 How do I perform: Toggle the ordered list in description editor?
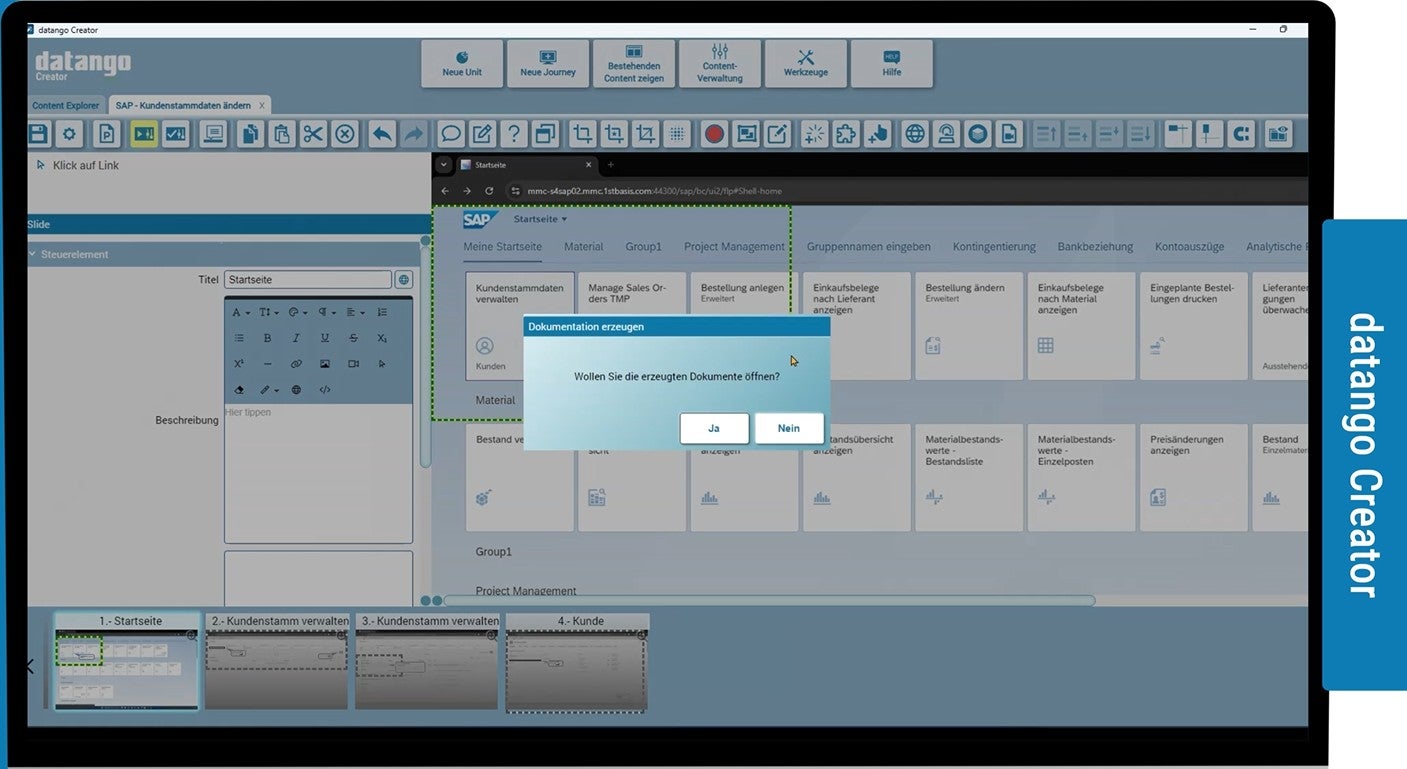pyautogui.click(x=382, y=312)
